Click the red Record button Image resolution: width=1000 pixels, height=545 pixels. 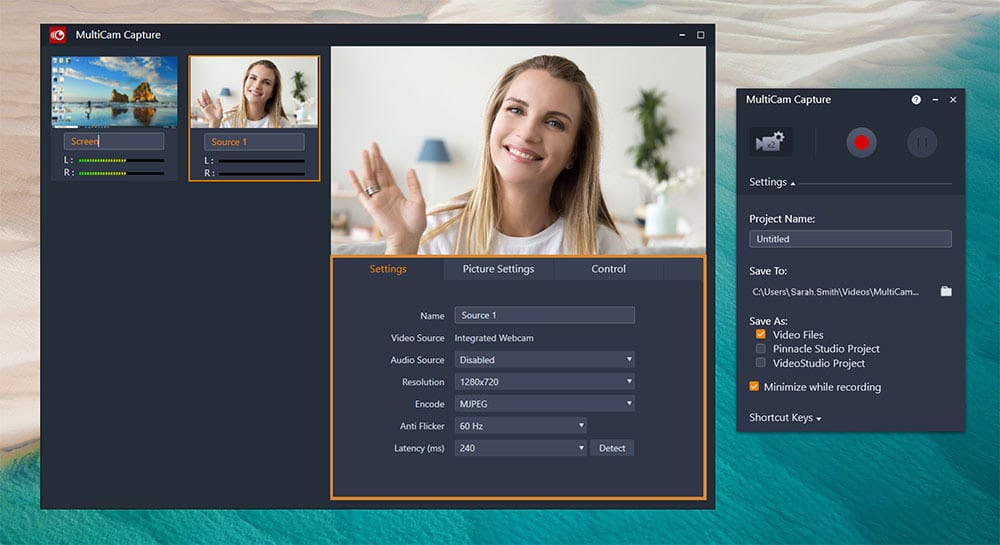click(x=861, y=142)
